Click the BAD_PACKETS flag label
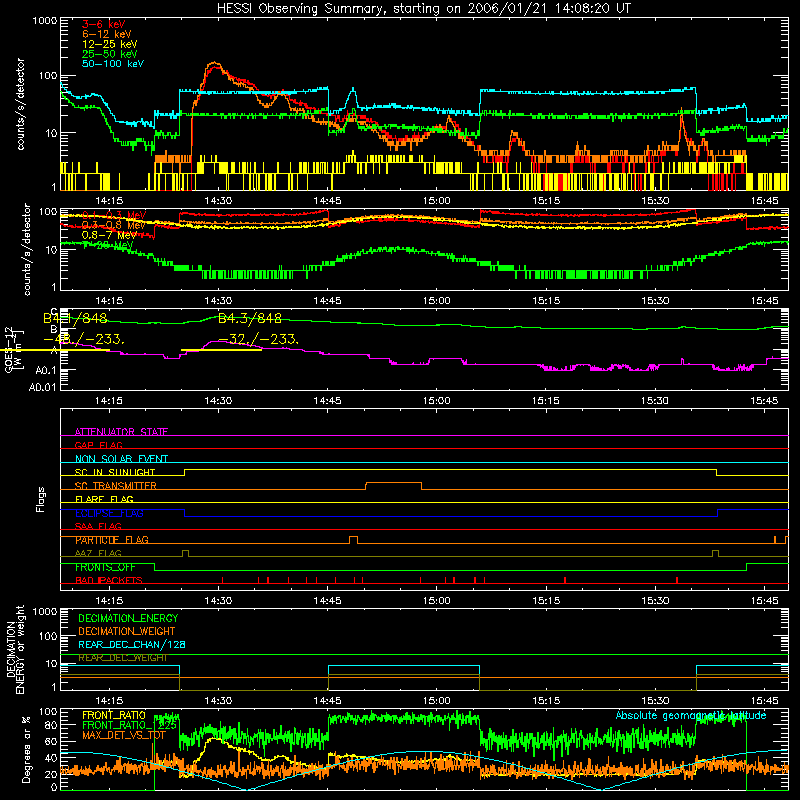 point(109,580)
